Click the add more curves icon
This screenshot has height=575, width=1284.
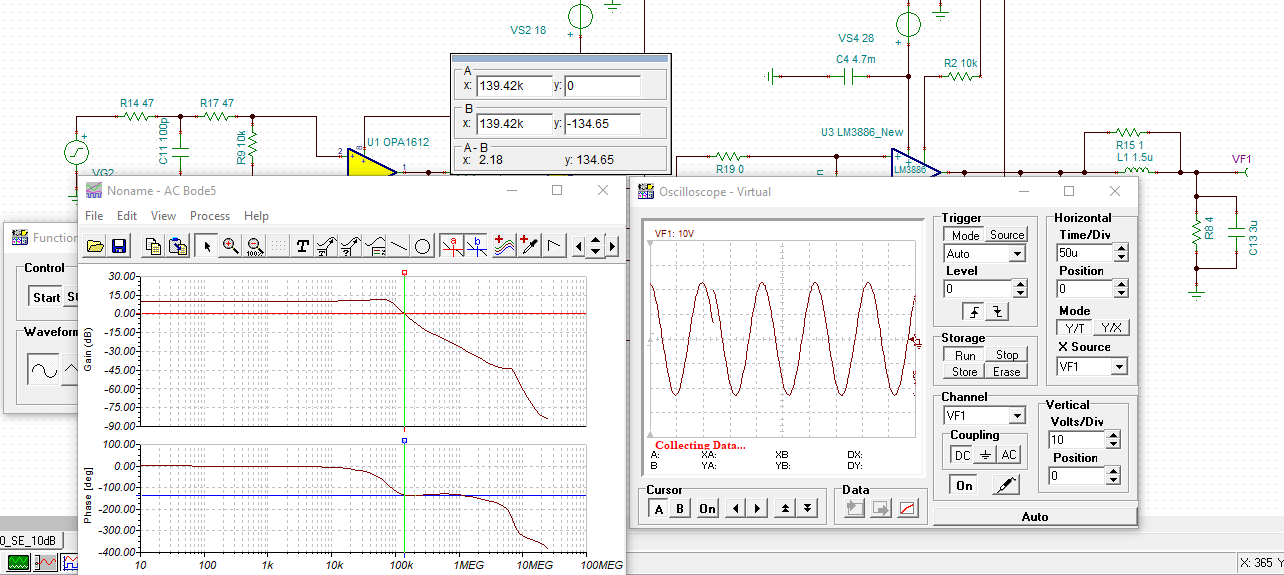point(505,245)
